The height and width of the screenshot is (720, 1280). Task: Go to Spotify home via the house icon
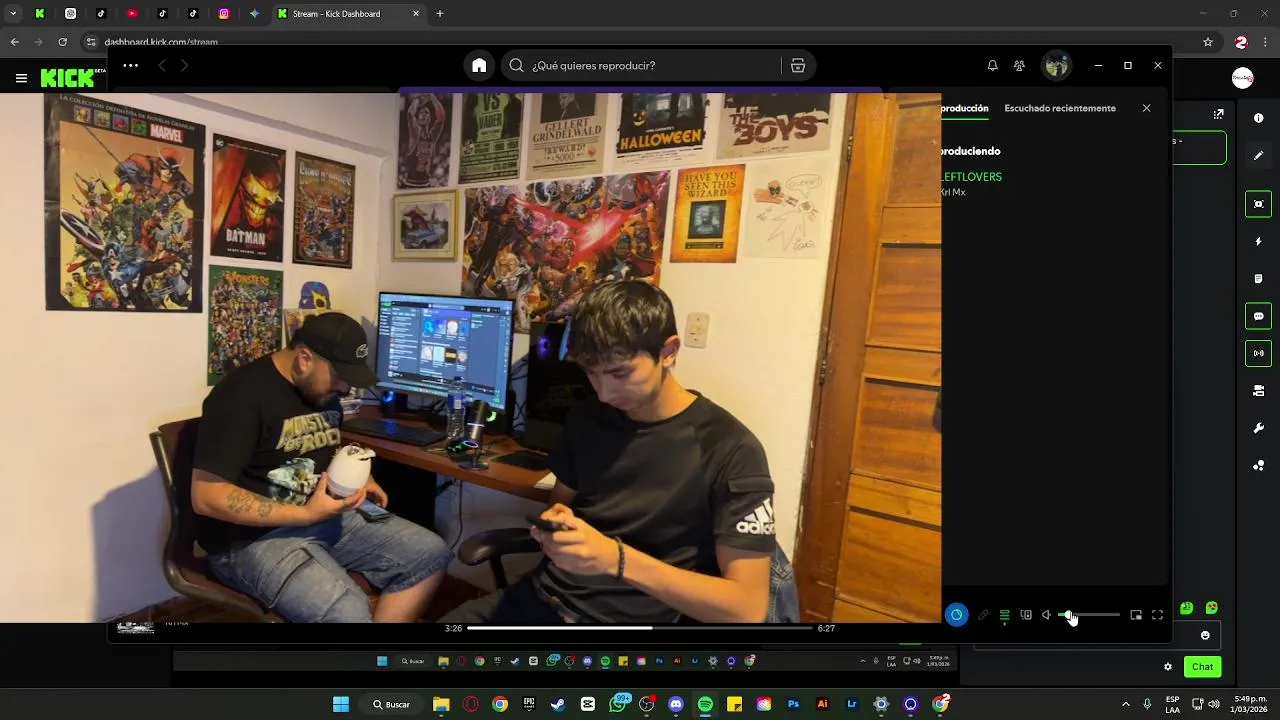479,65
